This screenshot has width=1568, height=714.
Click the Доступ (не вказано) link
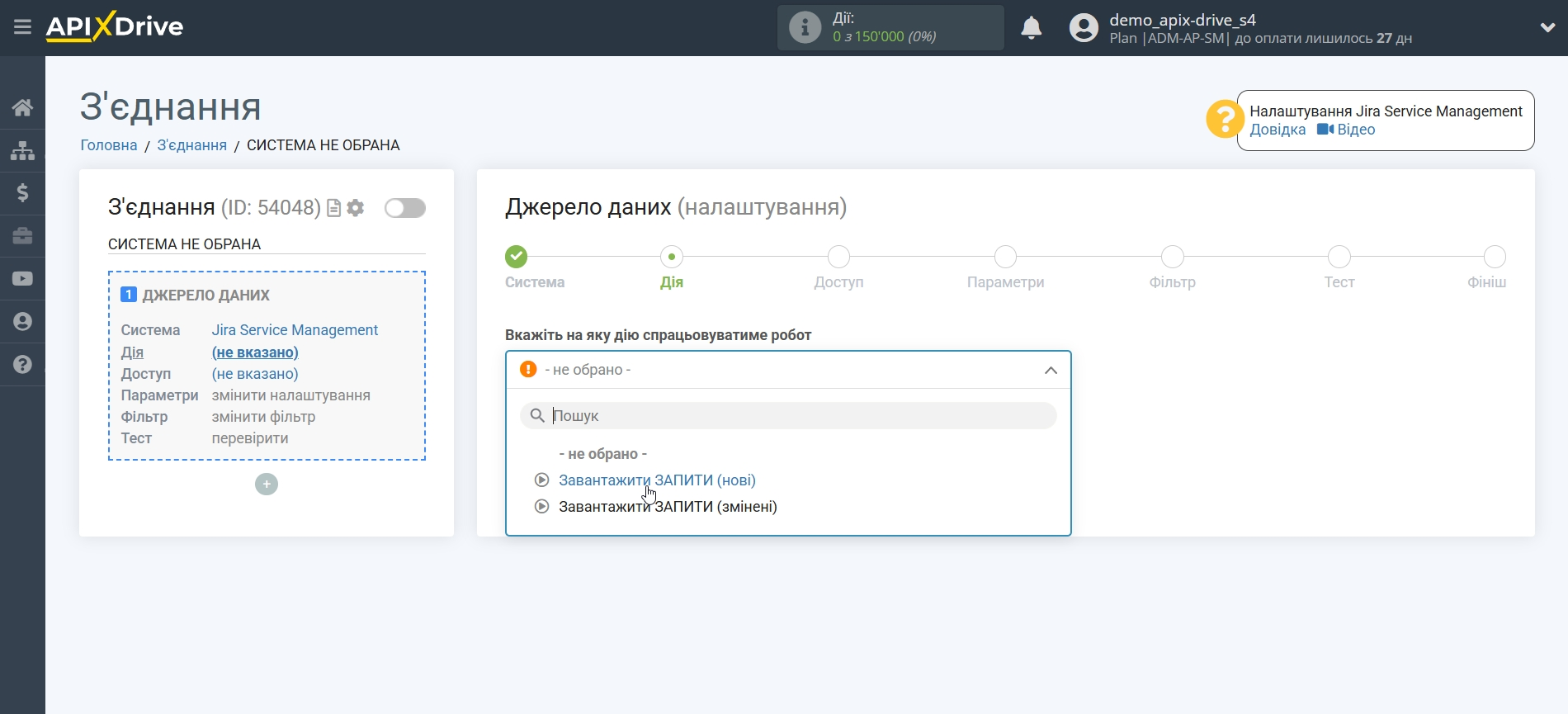(255, 374)
